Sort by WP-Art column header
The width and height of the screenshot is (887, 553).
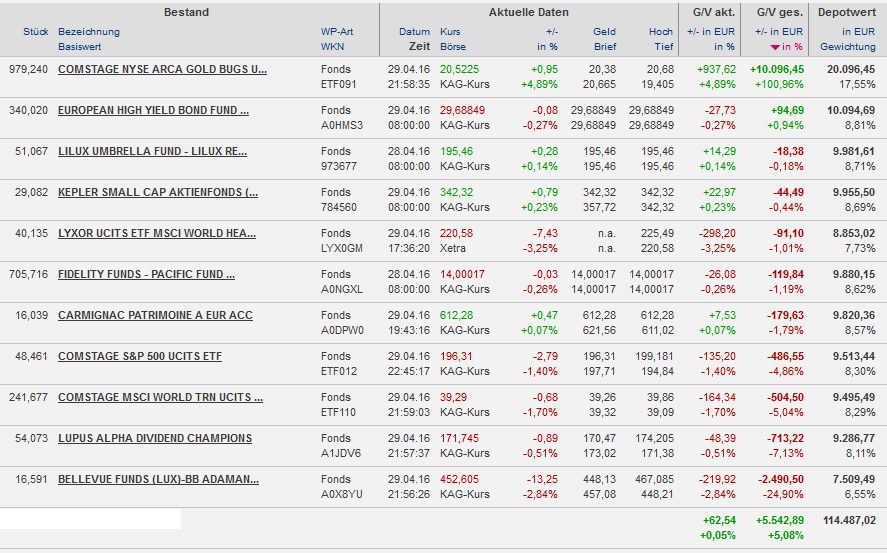coord(337,32)
